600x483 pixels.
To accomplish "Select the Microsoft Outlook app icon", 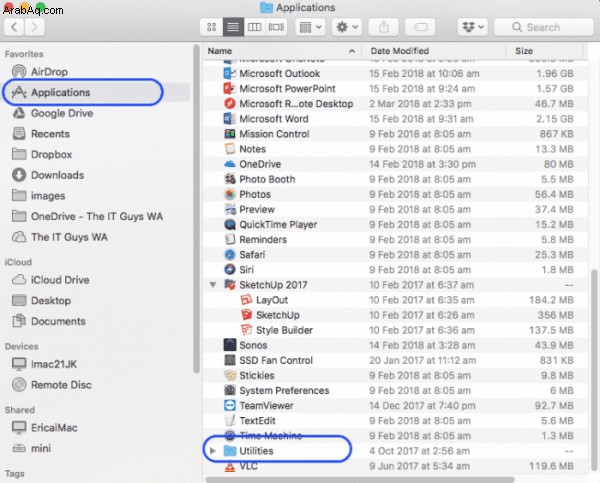I will tap(230, 73).
